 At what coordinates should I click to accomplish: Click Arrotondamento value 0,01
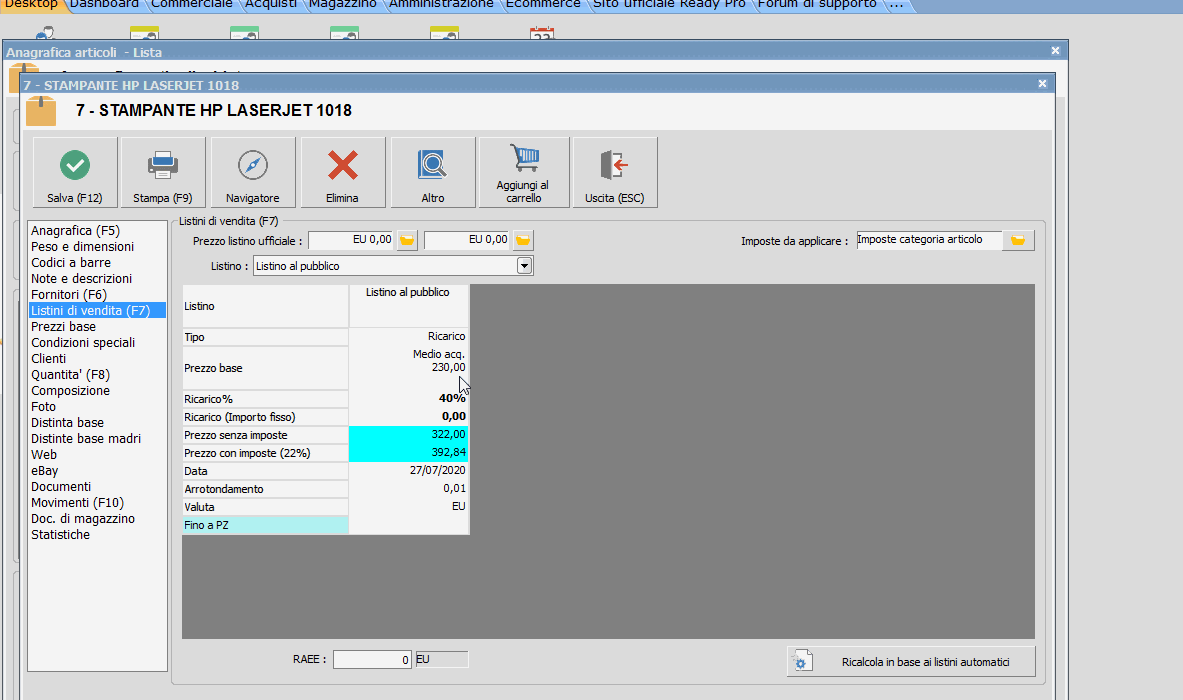point(408,489)
